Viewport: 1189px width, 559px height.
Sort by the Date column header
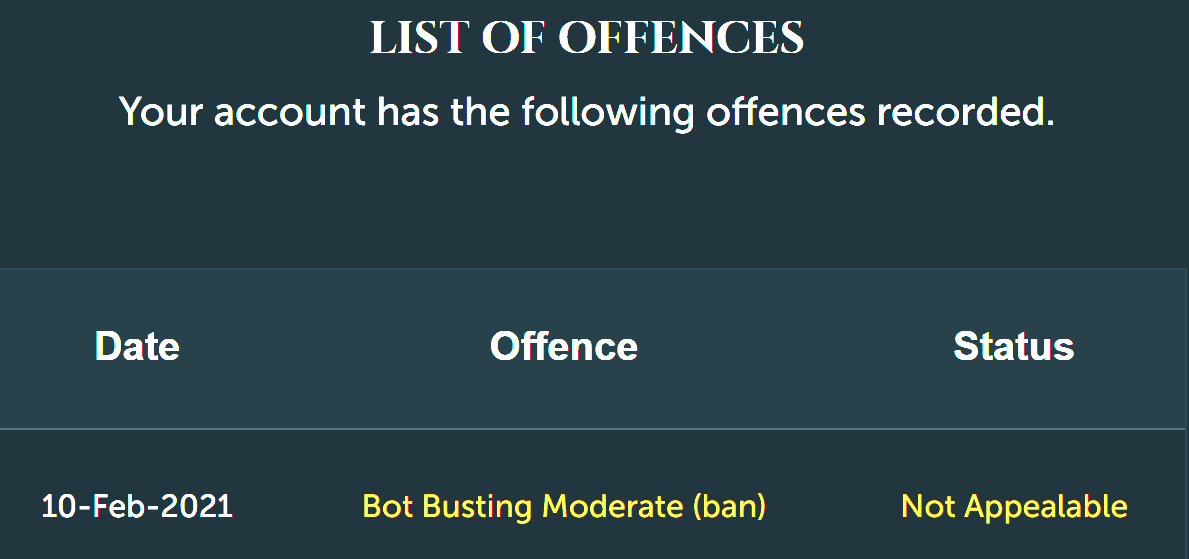137,346
